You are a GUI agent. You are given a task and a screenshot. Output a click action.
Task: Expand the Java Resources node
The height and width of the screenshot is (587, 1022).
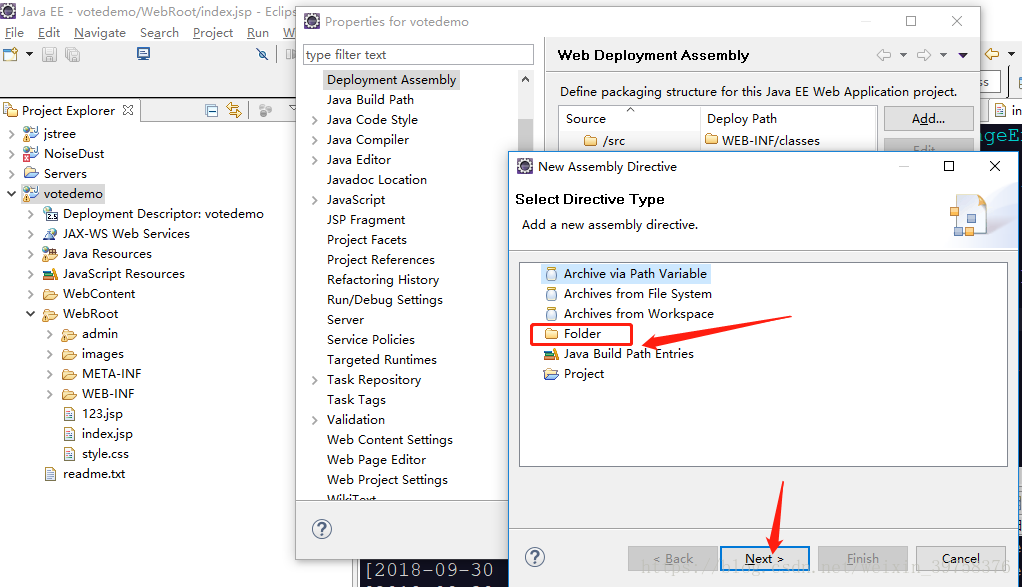[x=30, y=254]
